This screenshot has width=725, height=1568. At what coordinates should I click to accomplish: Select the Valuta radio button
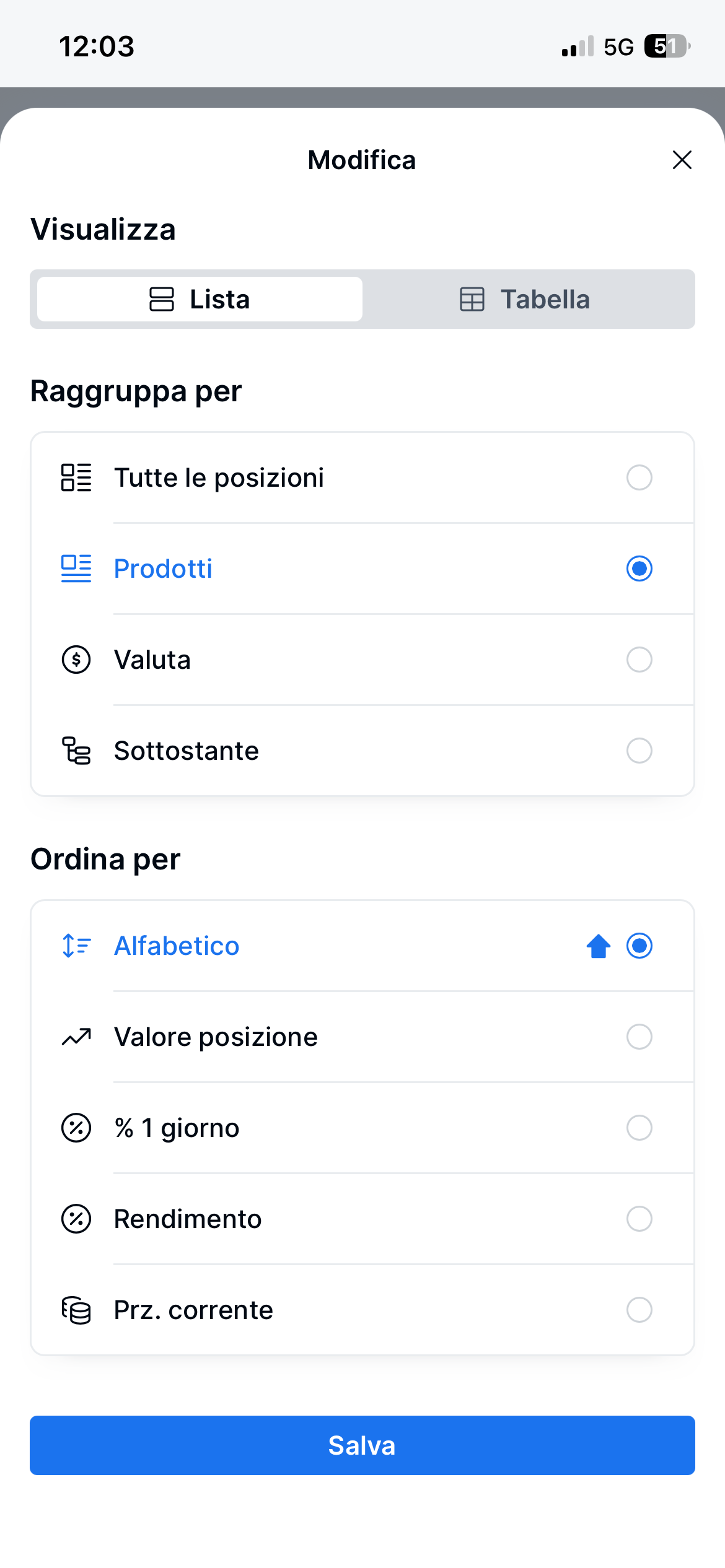(x=639, y=660)
